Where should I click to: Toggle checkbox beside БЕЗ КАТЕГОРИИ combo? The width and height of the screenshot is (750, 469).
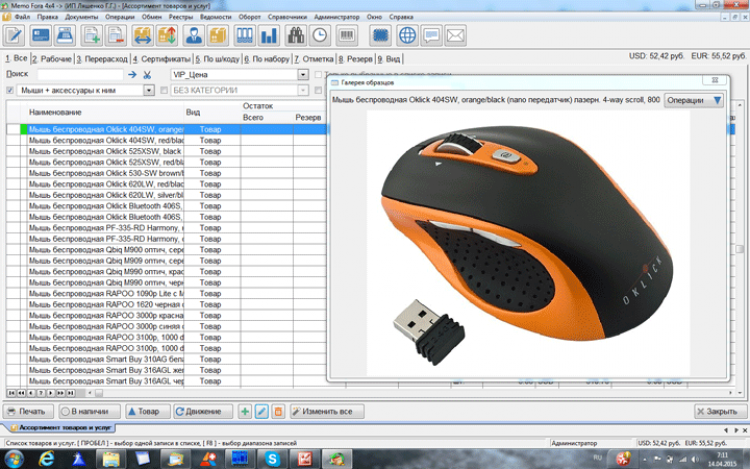point(164,90)
